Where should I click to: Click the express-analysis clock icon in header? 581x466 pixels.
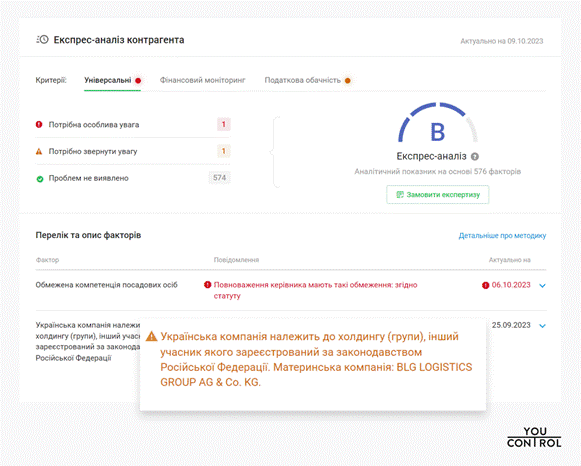(x=43, y=40)
